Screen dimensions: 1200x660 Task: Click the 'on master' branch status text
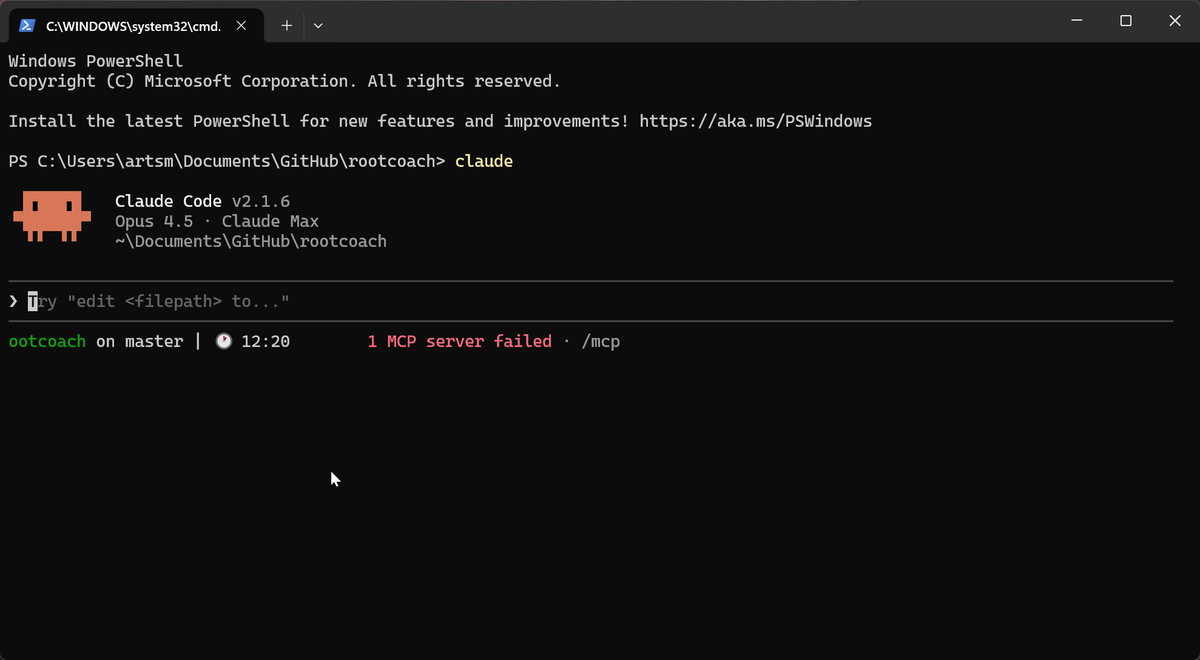coord(140,341)
